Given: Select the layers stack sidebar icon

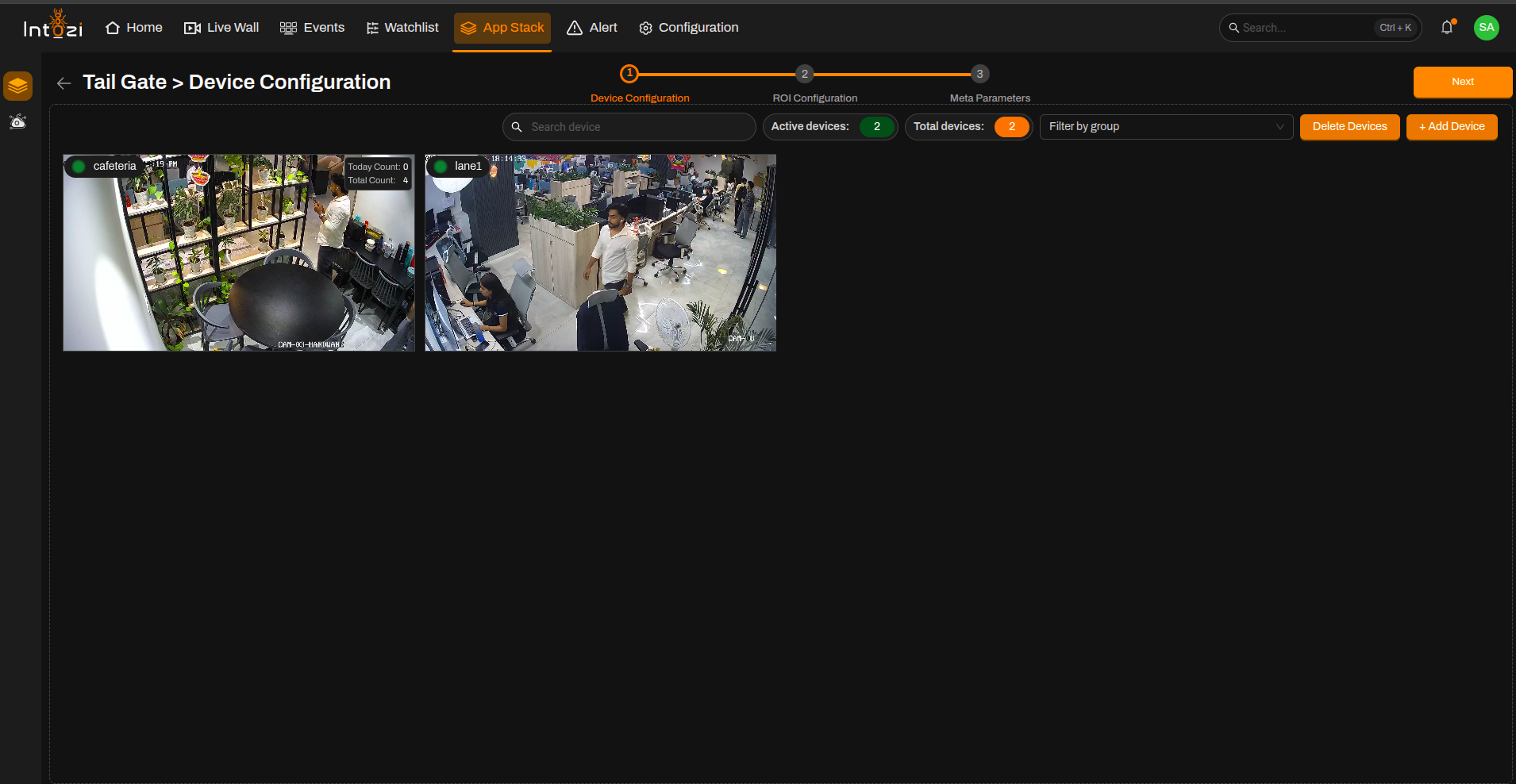Looking at the screenshot, I should click(17, 86).
